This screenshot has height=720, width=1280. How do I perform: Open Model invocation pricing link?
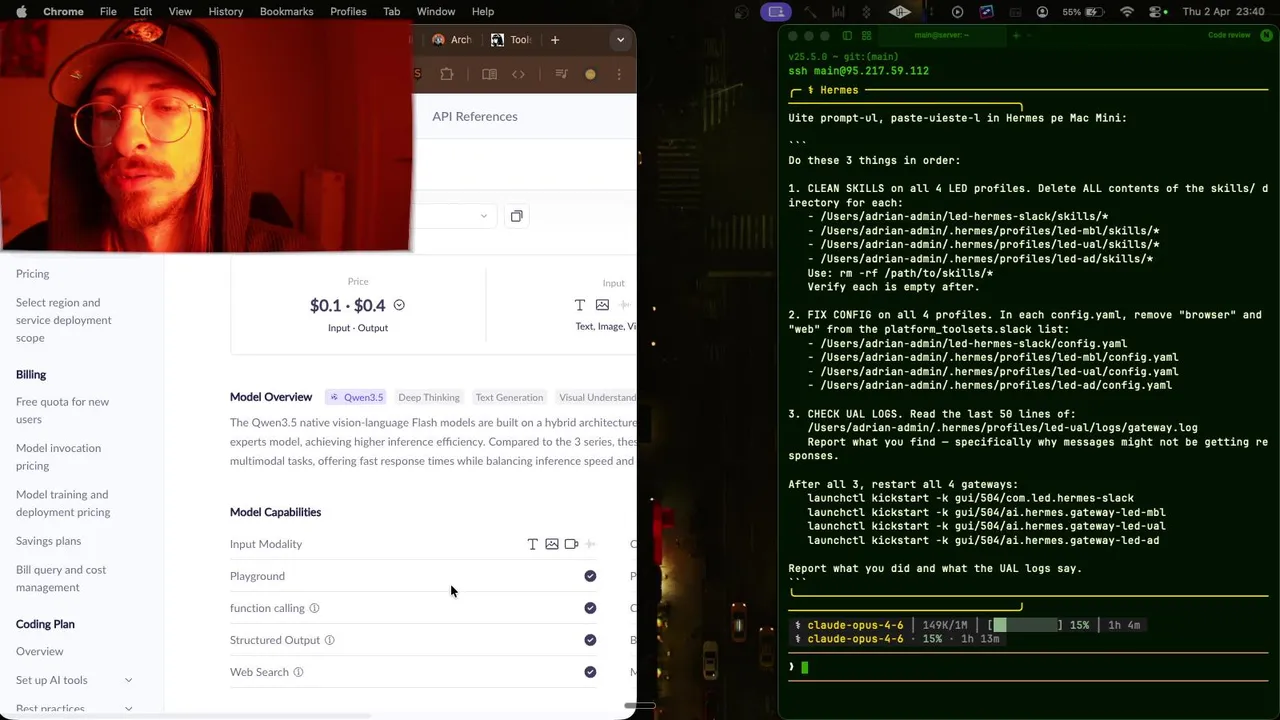[58, 457]
